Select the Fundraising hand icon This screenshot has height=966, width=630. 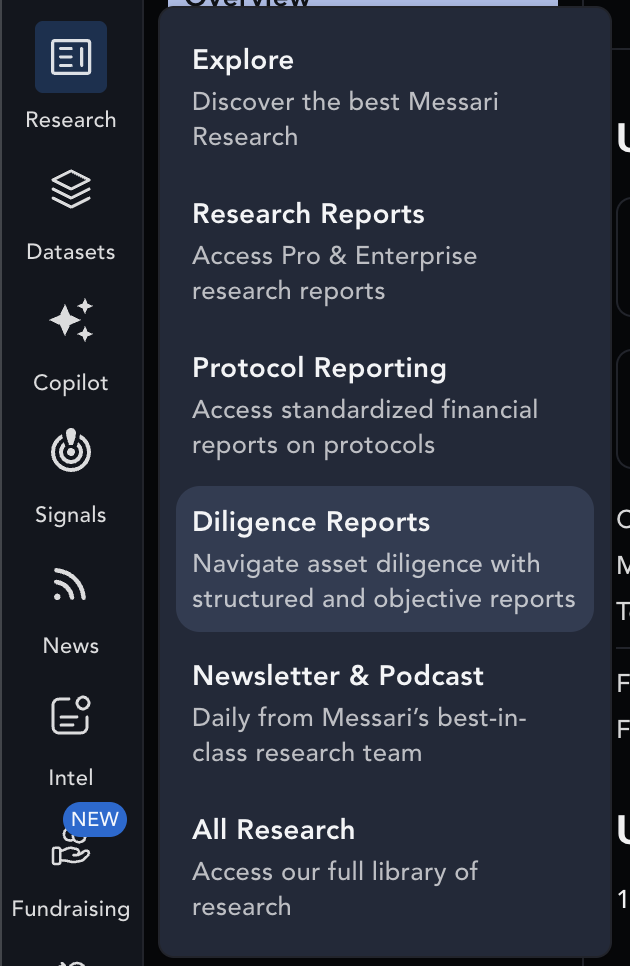(70, 850)
